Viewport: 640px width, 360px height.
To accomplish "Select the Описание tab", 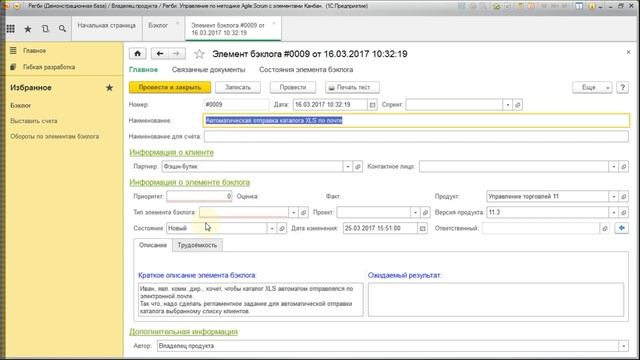I will tap(153, 245).
